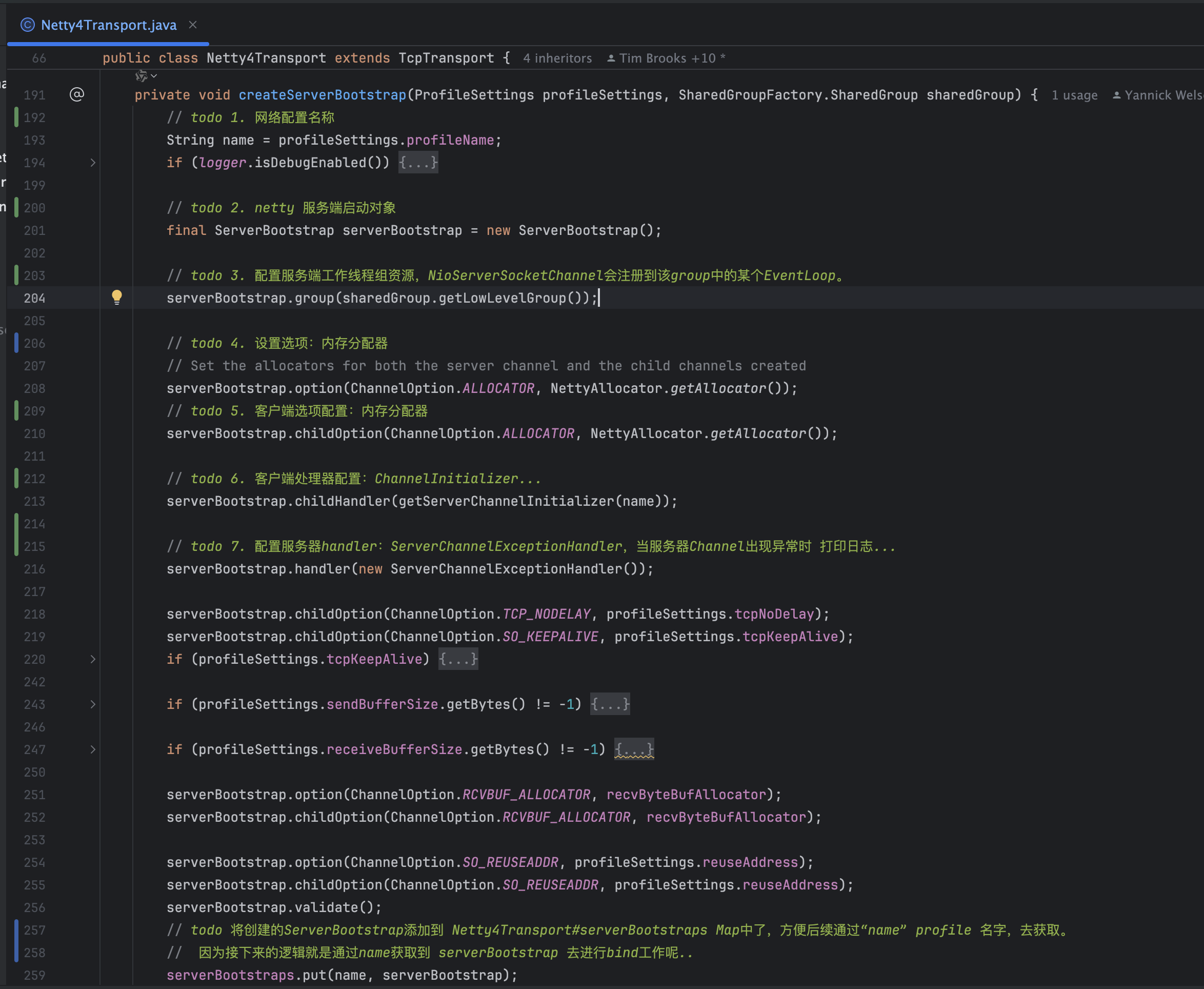Switch to the Netty4Transport.java tab

tap(108, 25)
